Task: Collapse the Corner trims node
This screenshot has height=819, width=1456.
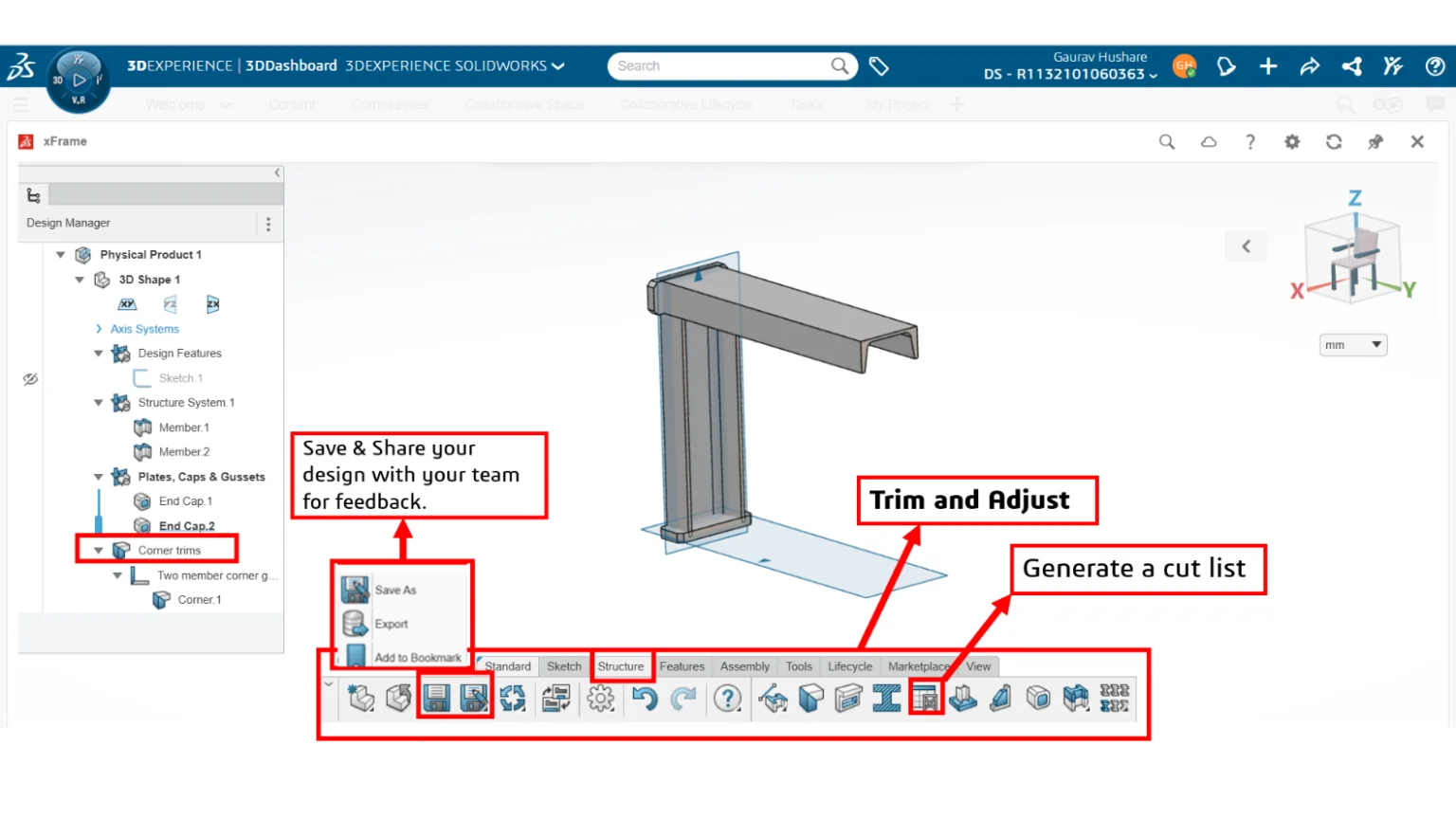Action: (99, 551)
